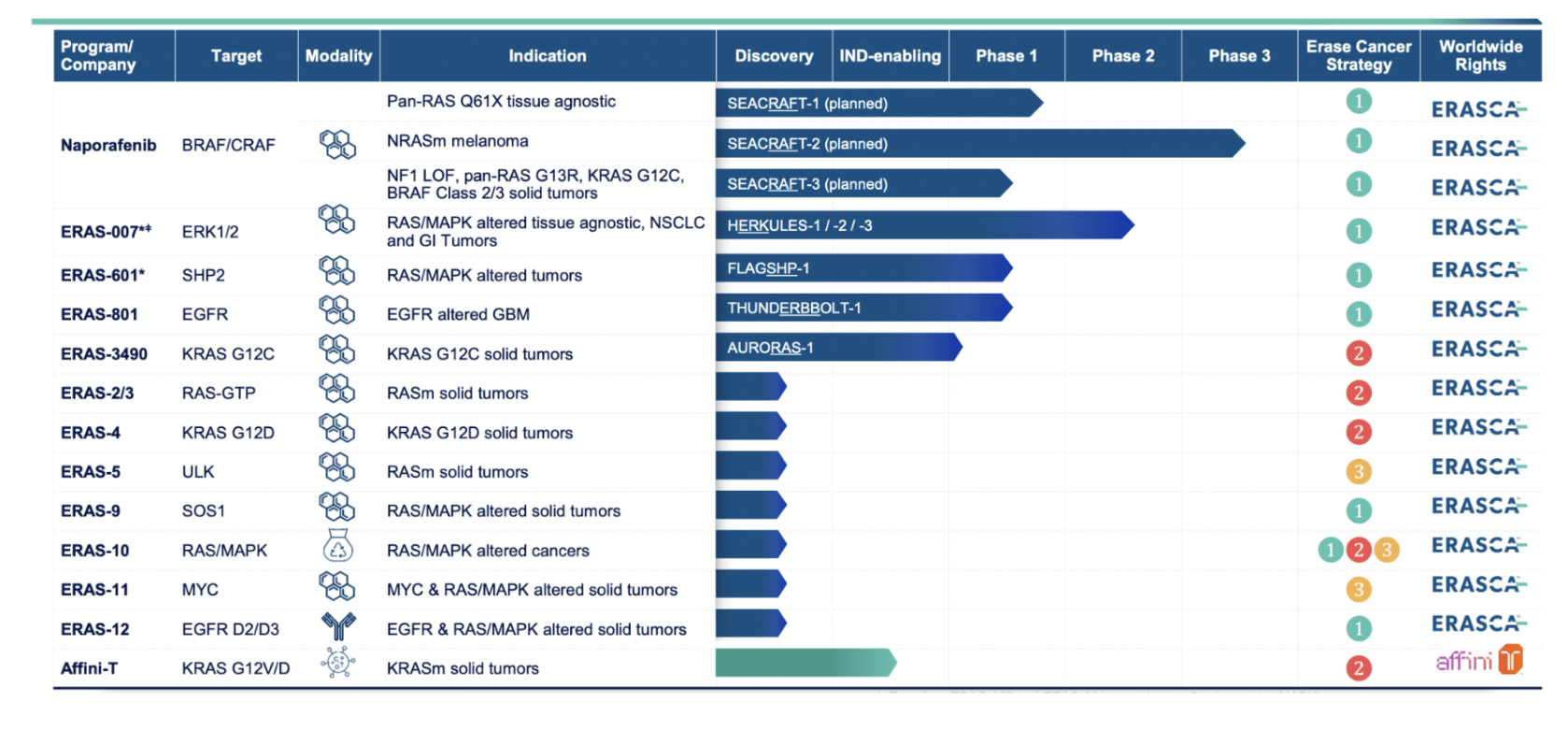Click the KRASm solid tumors indication

(463, 668)
